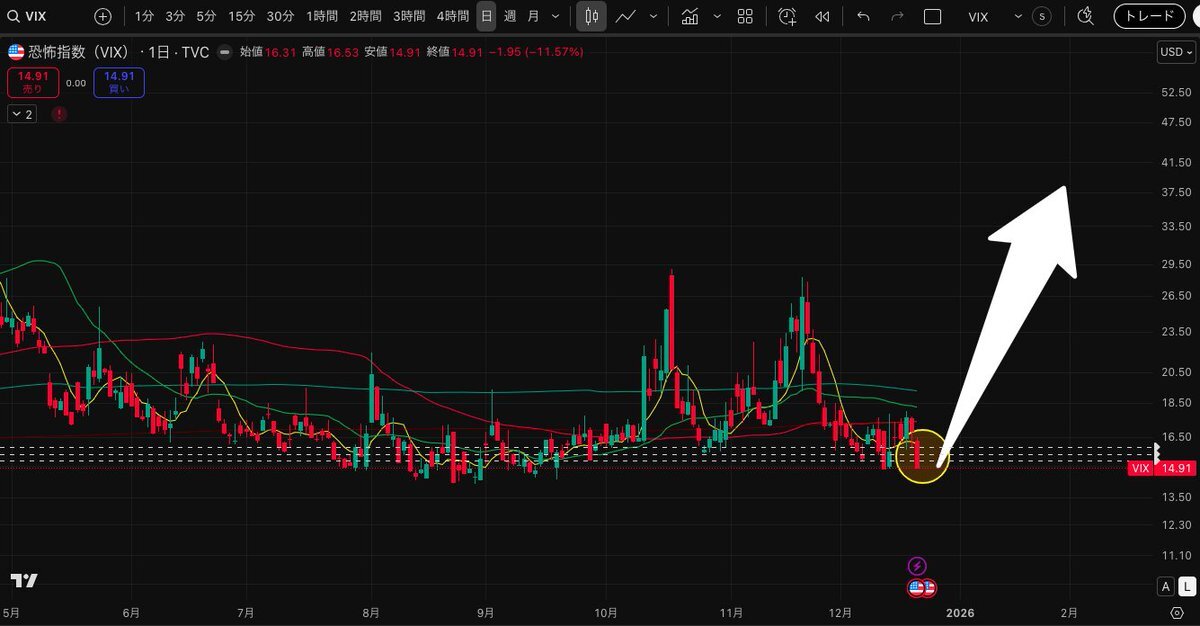
Task: Toggle auto scale with the A button
Action: tap(1166, 586)
